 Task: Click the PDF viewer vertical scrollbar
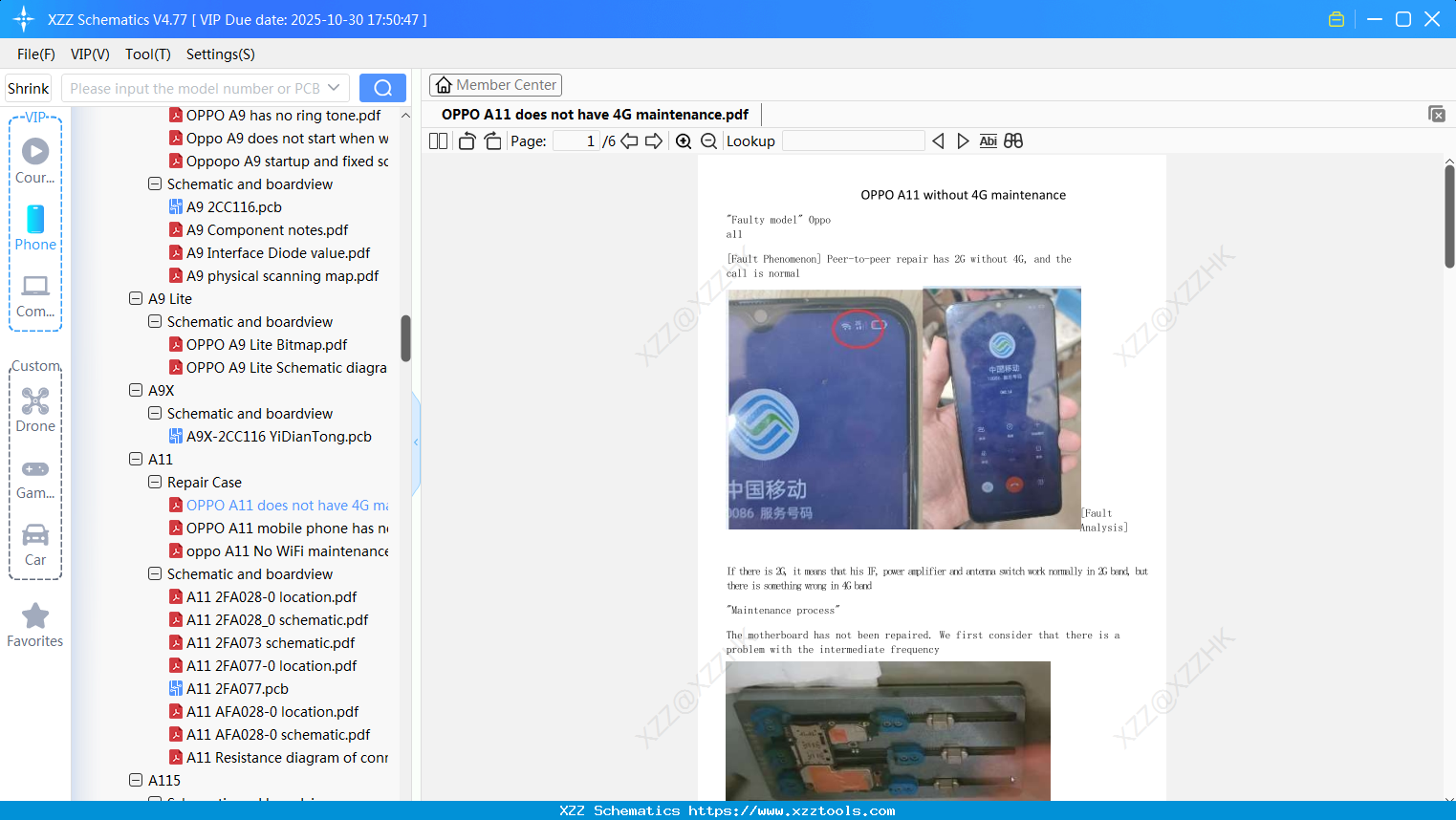pyautogui.click(x=1449, y=216)
